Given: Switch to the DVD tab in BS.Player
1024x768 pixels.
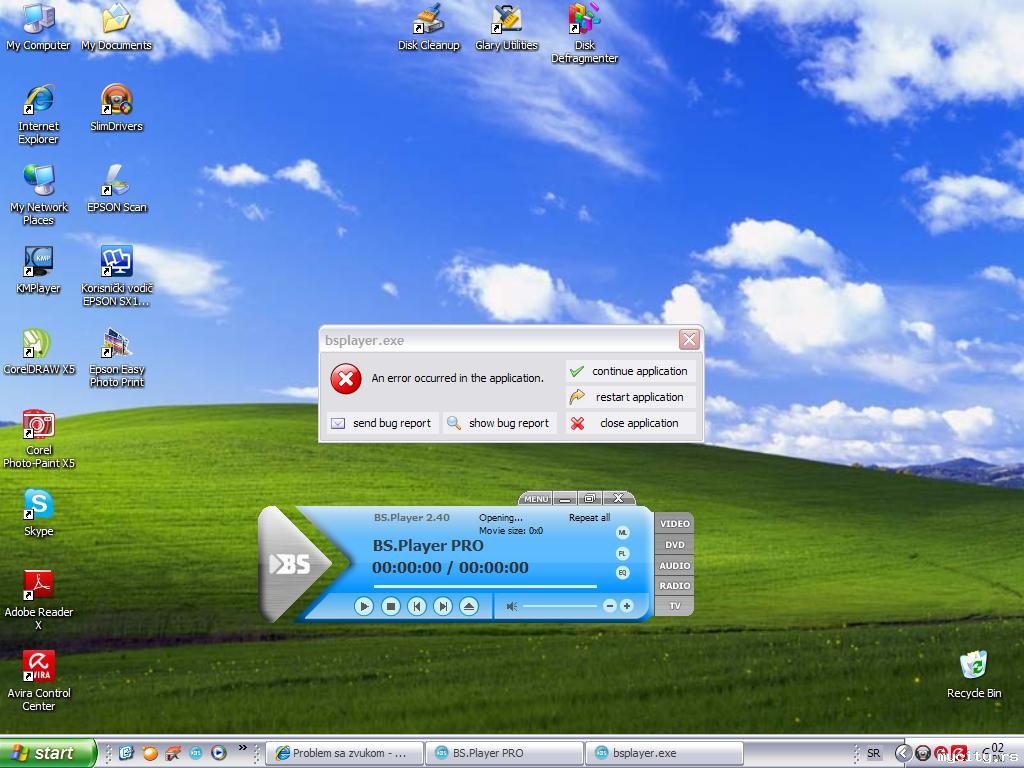Looking at the screenshot, I should tap(675, 545).
